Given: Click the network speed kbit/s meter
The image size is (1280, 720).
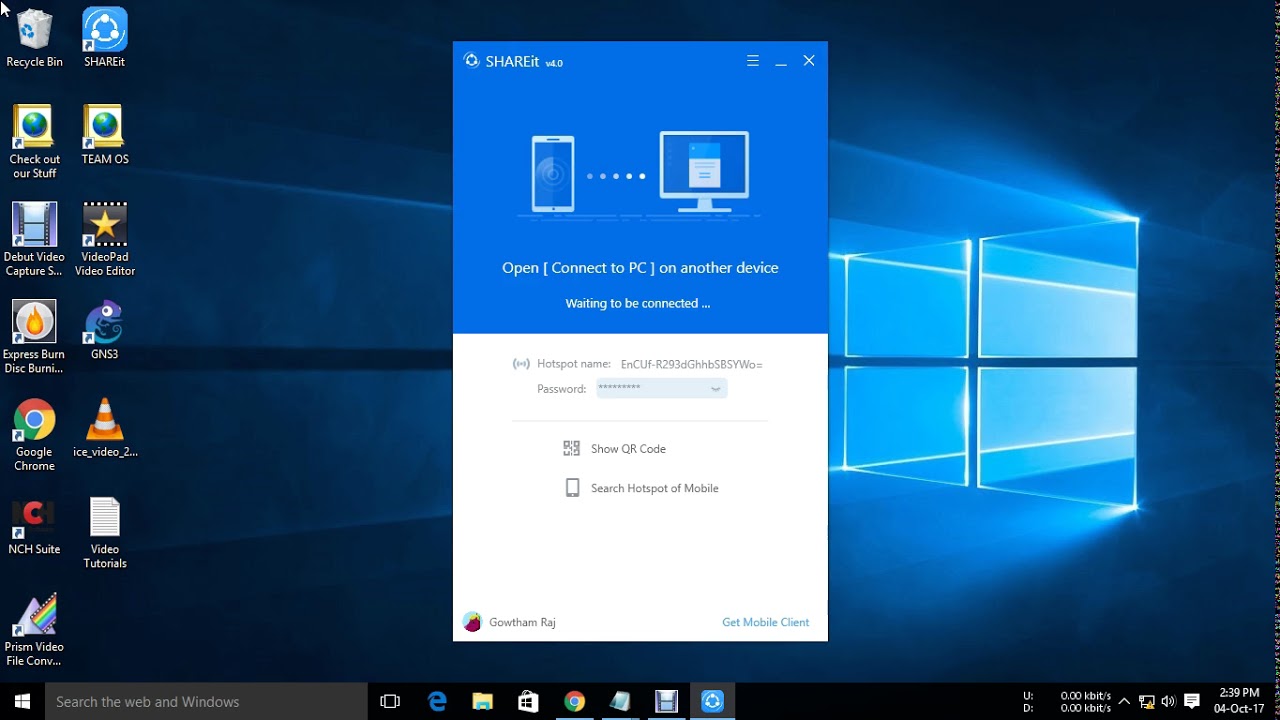Looking at the screenshot, I should (x=1067, y=702).
